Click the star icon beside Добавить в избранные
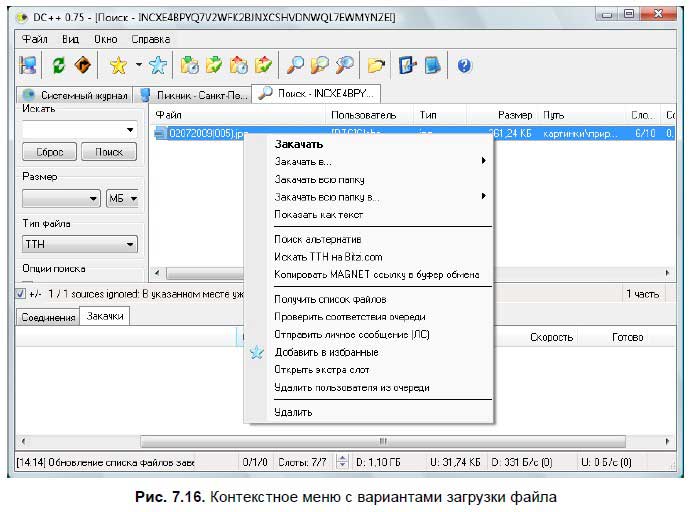This screenshot has width=690, height=512. pyautogui.click(x=257, y=352)
